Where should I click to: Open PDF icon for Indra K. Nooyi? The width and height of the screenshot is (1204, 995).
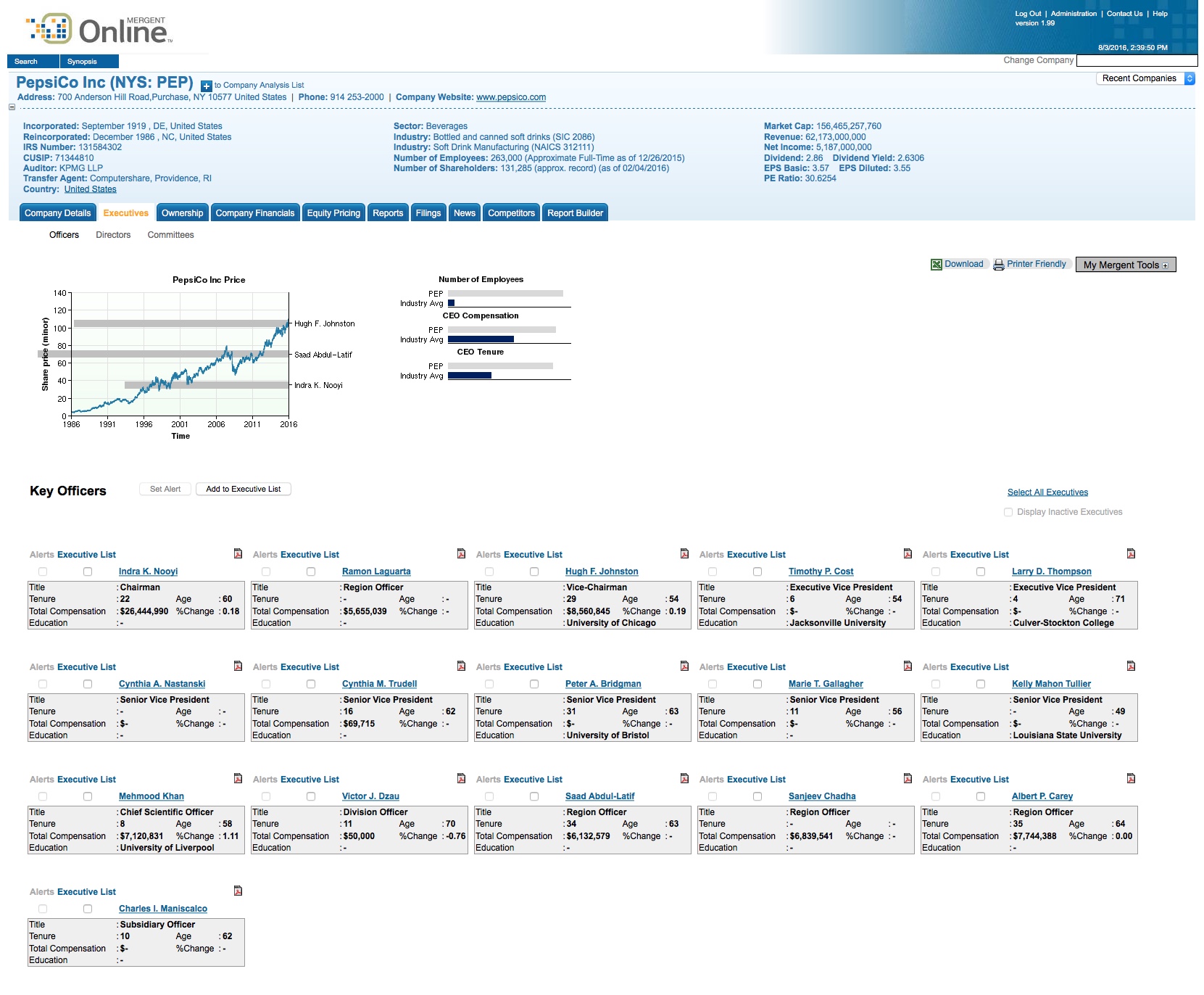238,554
